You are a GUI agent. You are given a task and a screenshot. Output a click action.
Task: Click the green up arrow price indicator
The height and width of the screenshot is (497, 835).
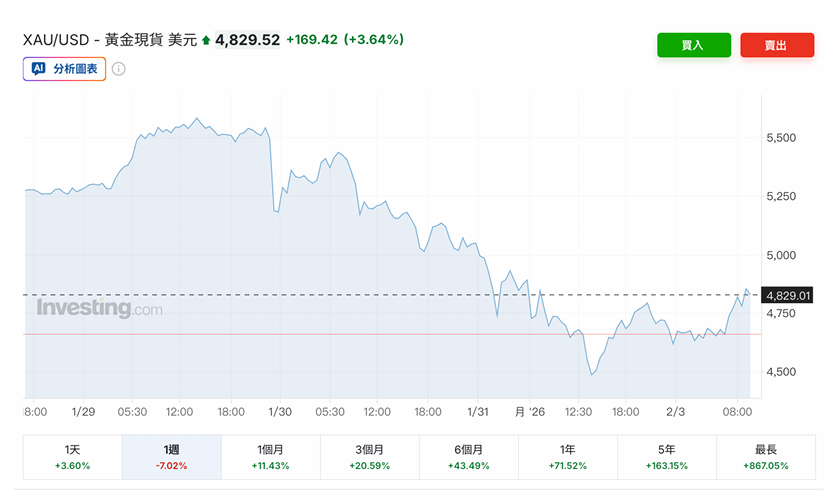[x=206, y=40]
